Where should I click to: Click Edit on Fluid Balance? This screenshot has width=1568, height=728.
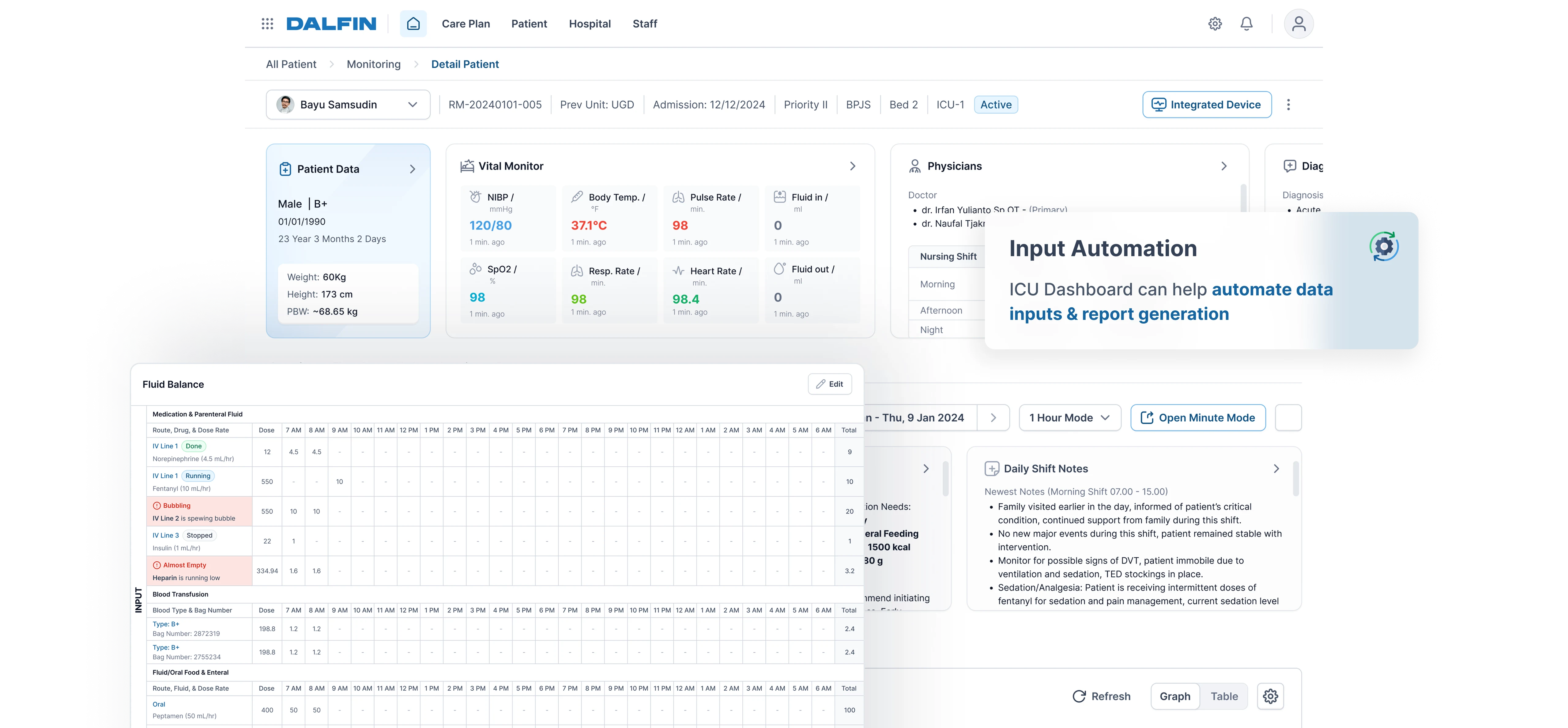[830, 385]
